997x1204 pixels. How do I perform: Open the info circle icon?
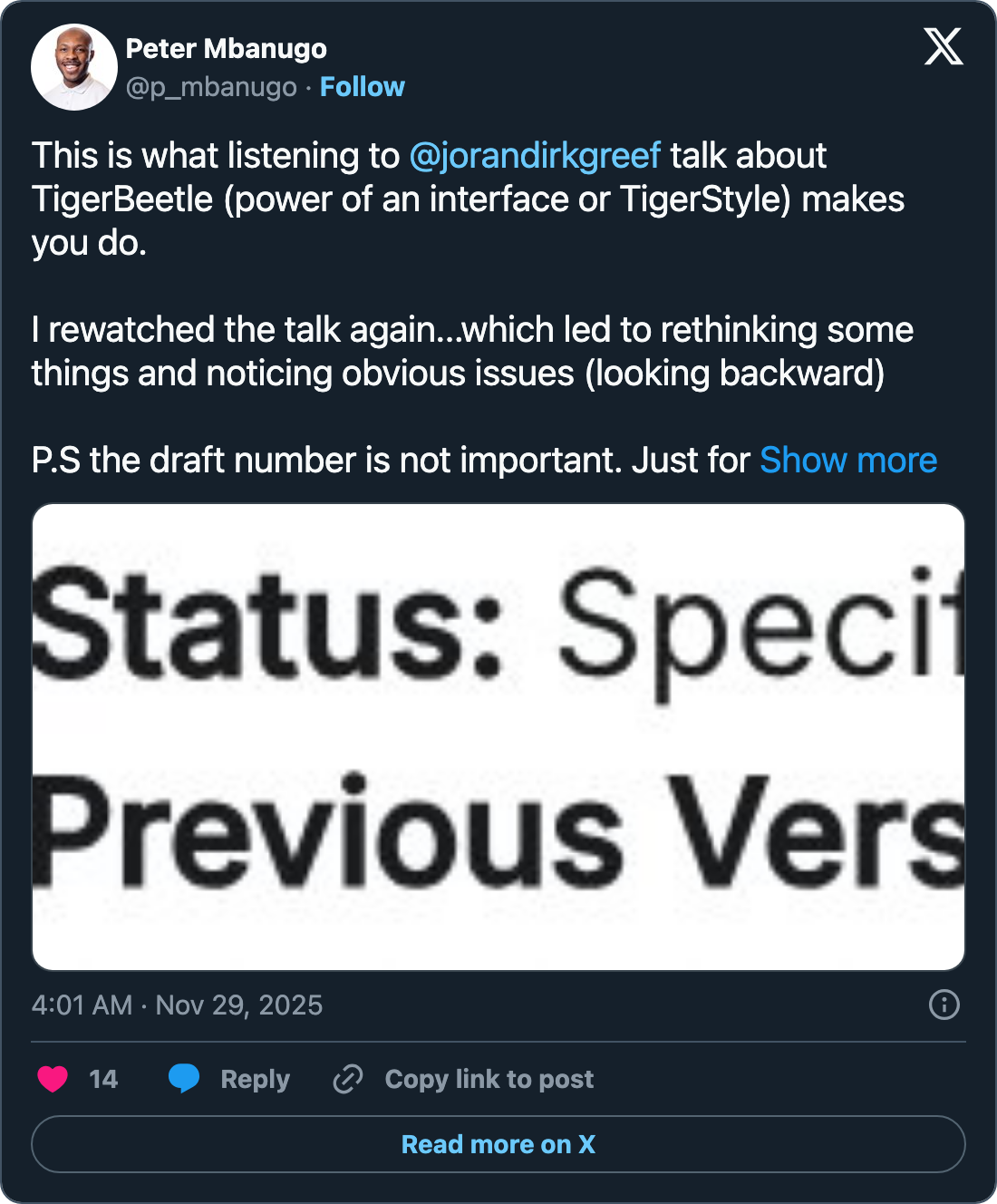pos(944,1005)
